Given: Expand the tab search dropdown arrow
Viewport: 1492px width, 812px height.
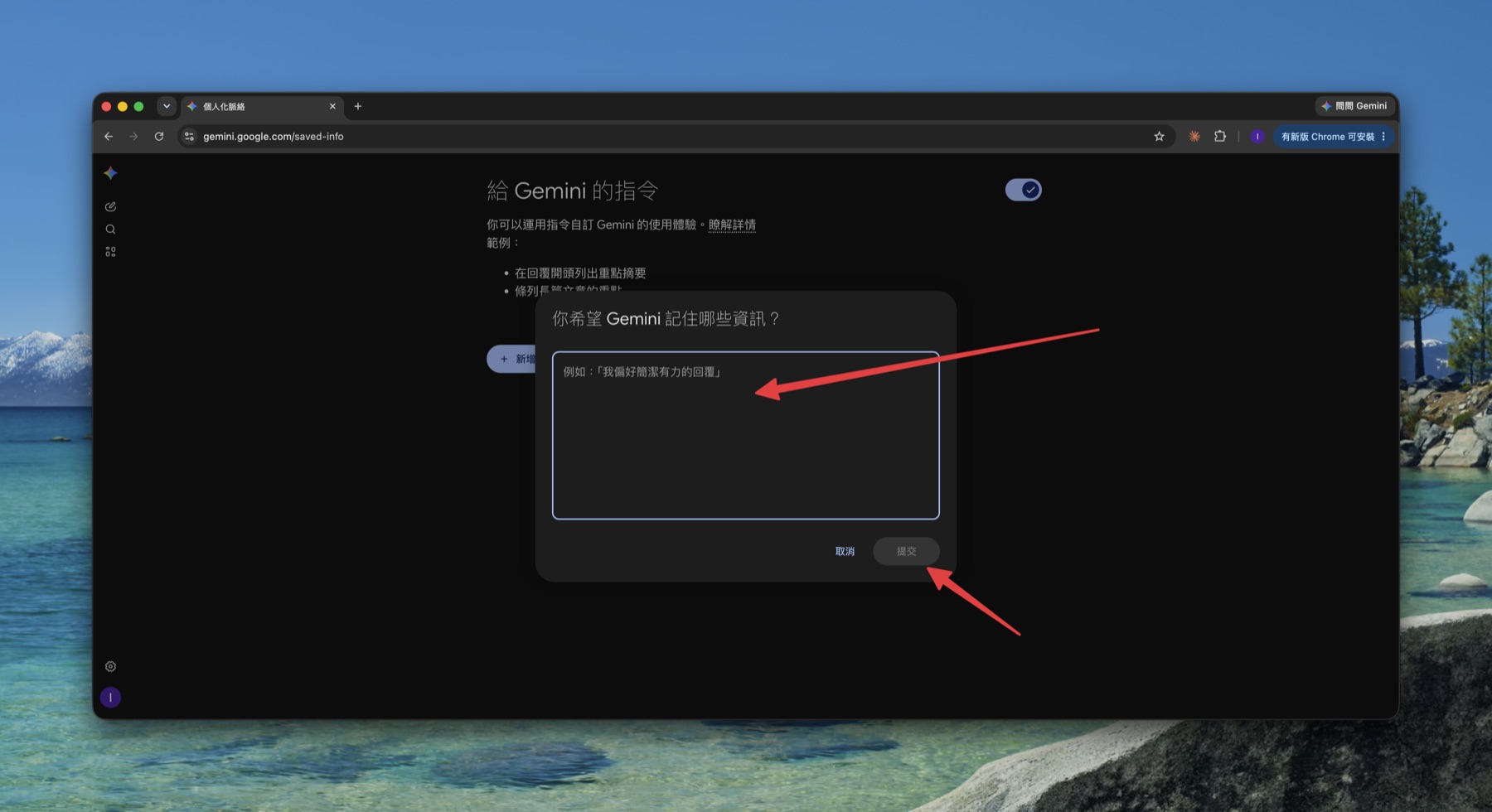Looking at the screenshot, I should click(x=167, y=106).
